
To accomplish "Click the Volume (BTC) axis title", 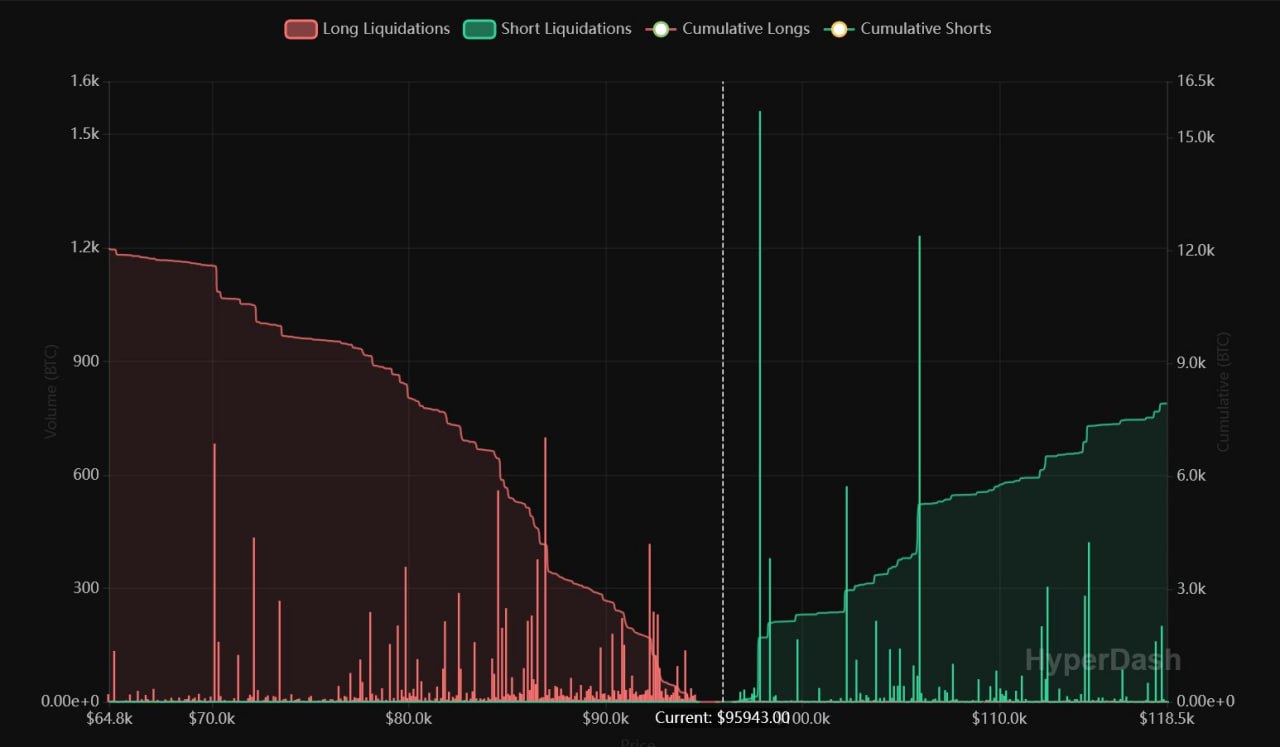I will pos(51,391).
